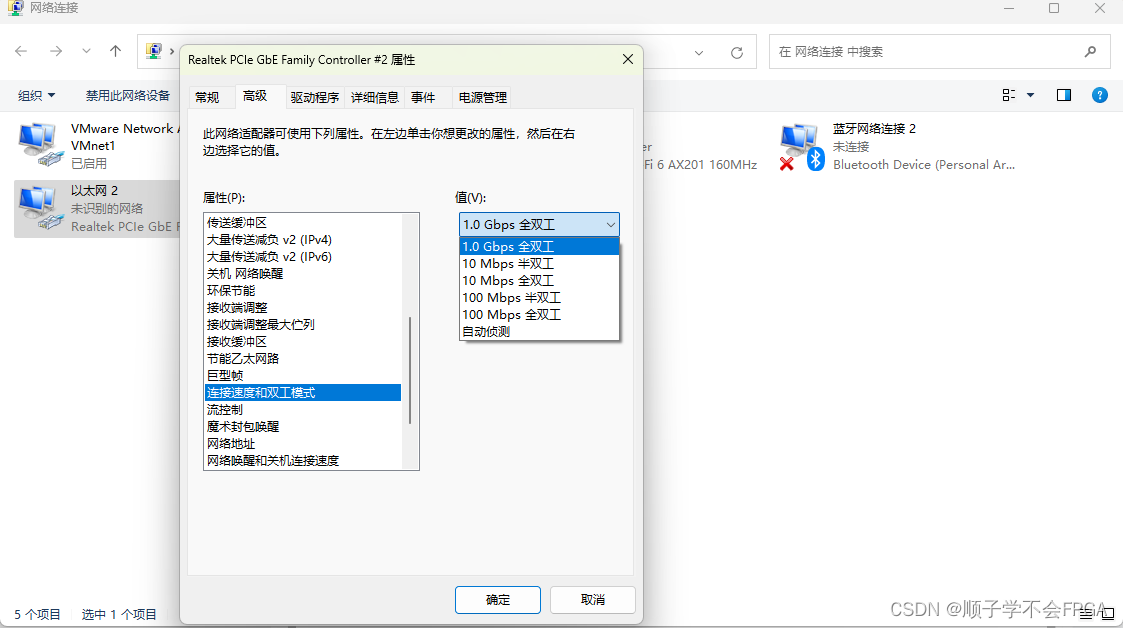Expand the address bar history dropdown

pyautogui.click(x=699, y=52)
